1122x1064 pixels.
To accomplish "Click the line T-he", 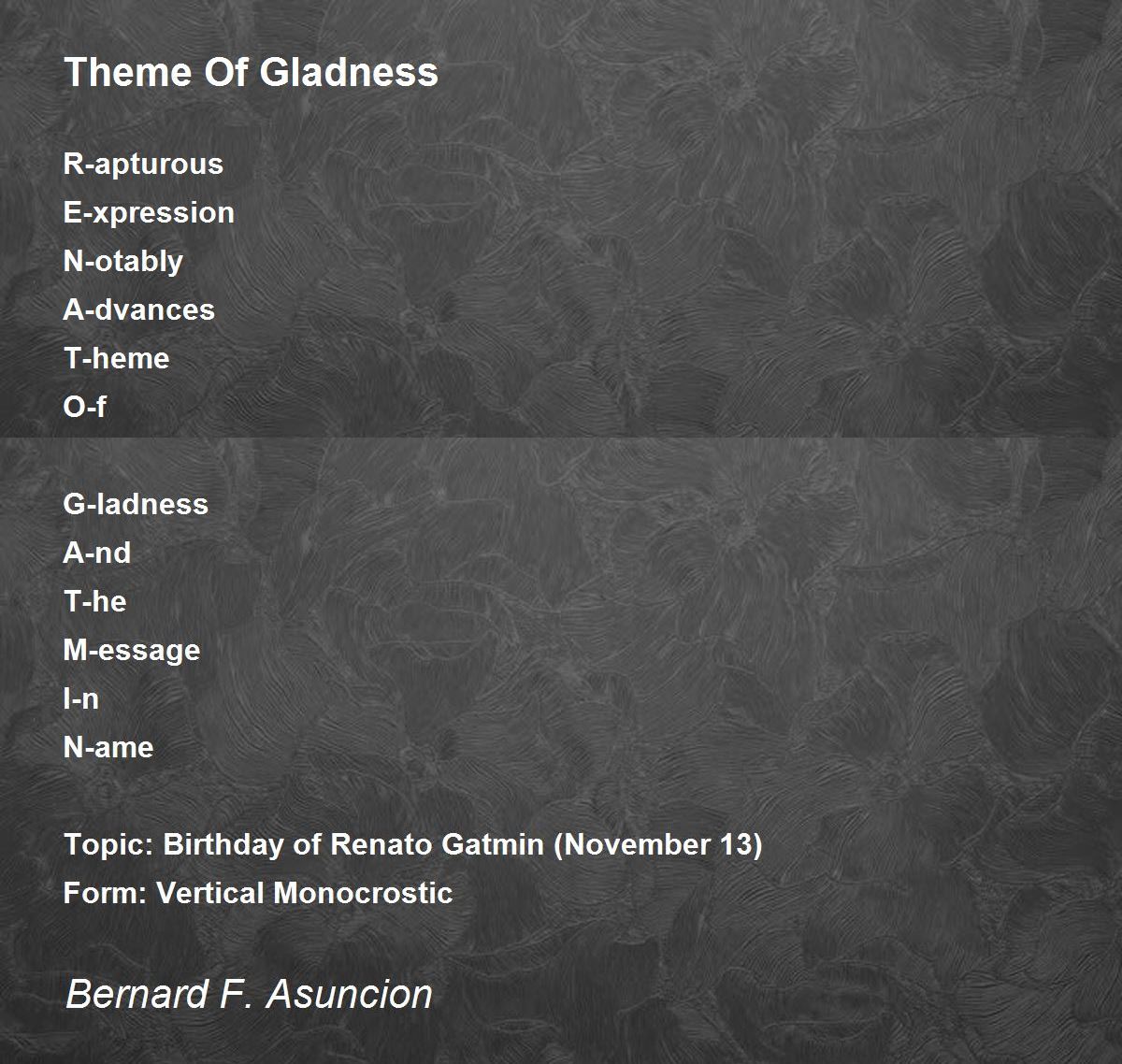I will point(94,601).
